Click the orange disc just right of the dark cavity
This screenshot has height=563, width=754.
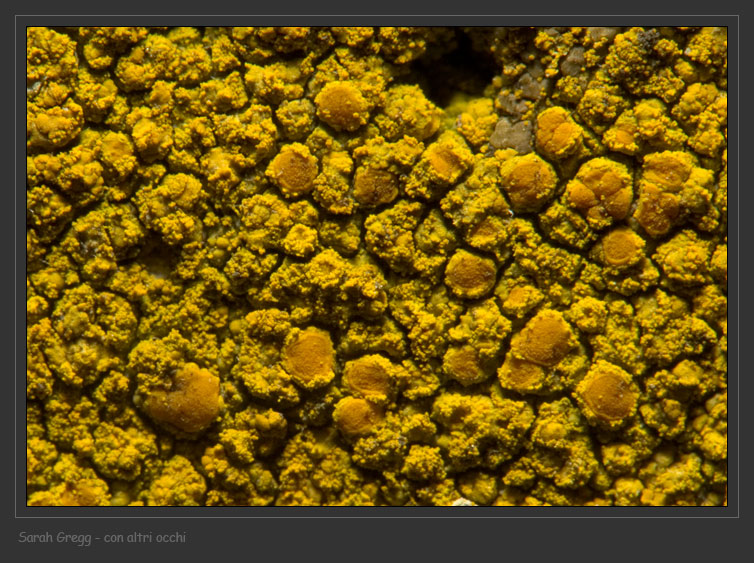[557, 131]
